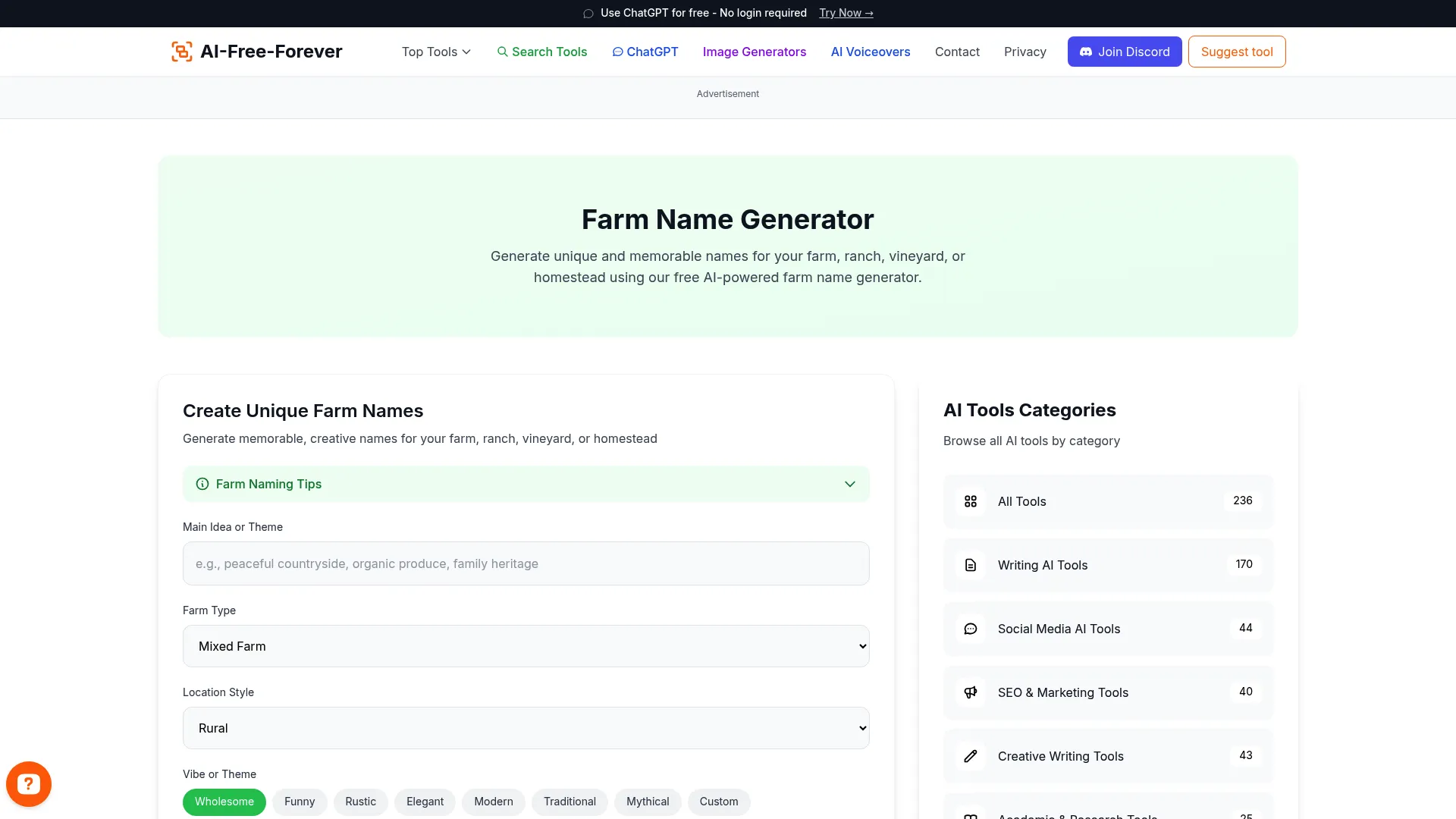Image resolution: width=1456 pixels, height=819 pixels.
Task: Enable the Mythical theme option
Action: point(648,802)
